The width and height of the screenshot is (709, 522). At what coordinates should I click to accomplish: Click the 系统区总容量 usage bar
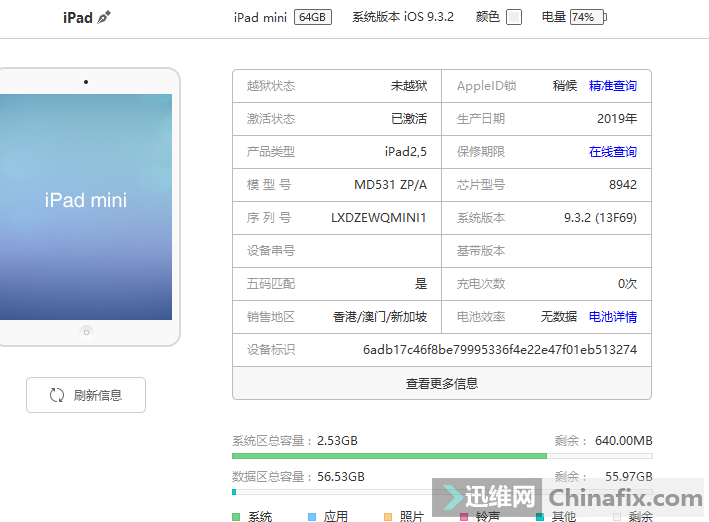(x=441, y=456)
